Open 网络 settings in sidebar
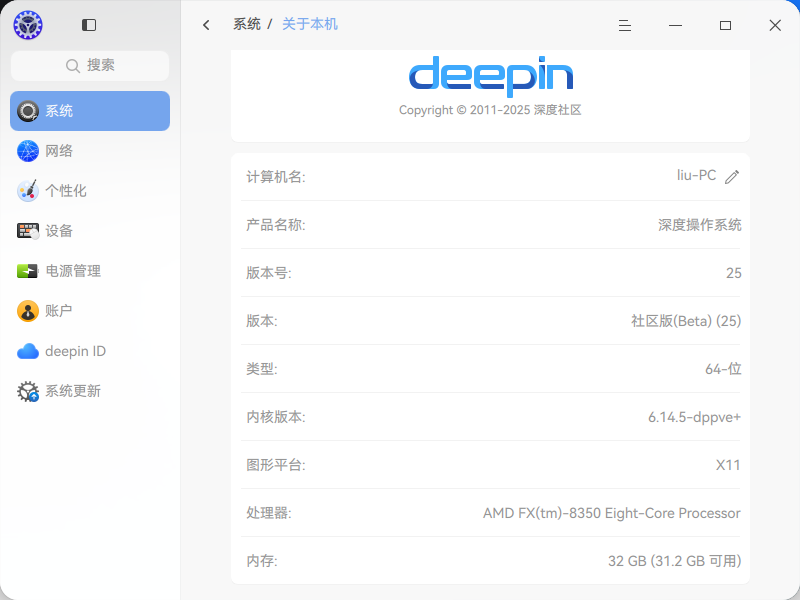 [90, 151]
